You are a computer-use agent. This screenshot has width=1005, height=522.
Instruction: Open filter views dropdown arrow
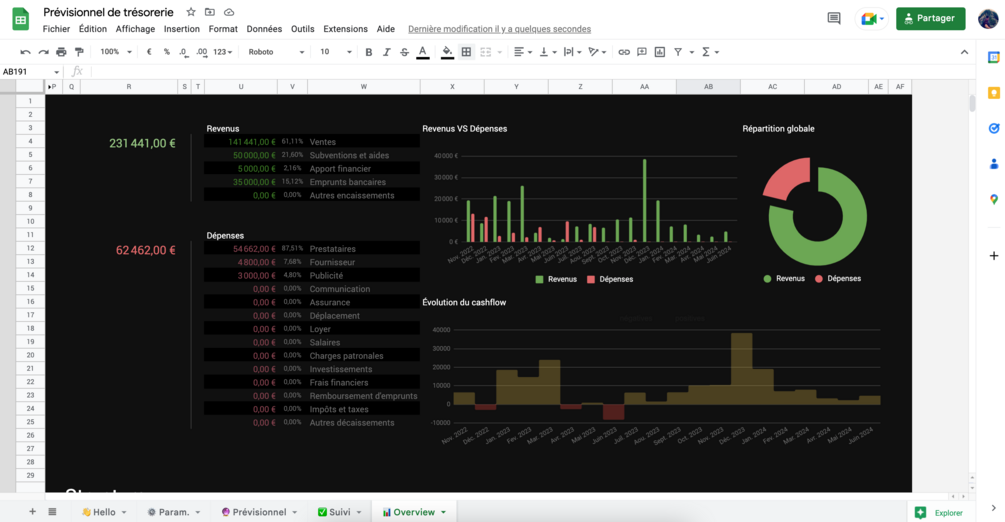coord(692,52)
